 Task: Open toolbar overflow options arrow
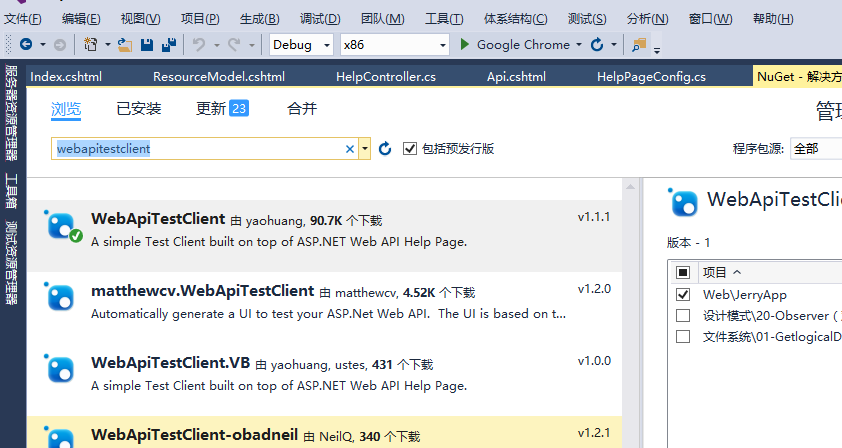click(x=657, y=50)
